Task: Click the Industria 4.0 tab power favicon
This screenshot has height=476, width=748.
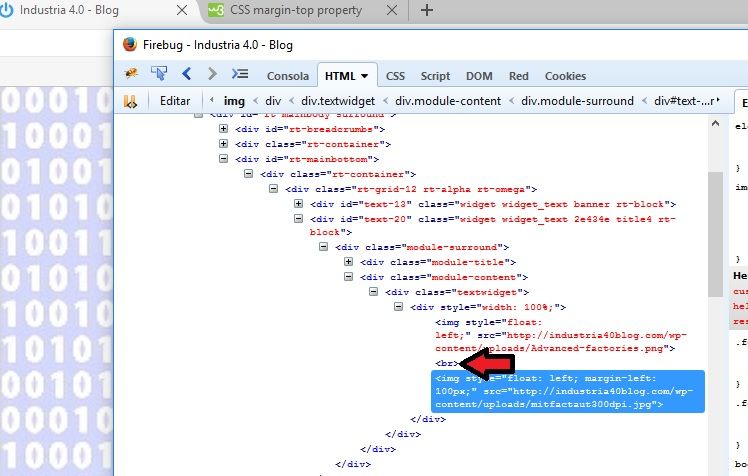Action: click(x=7, y=10)
